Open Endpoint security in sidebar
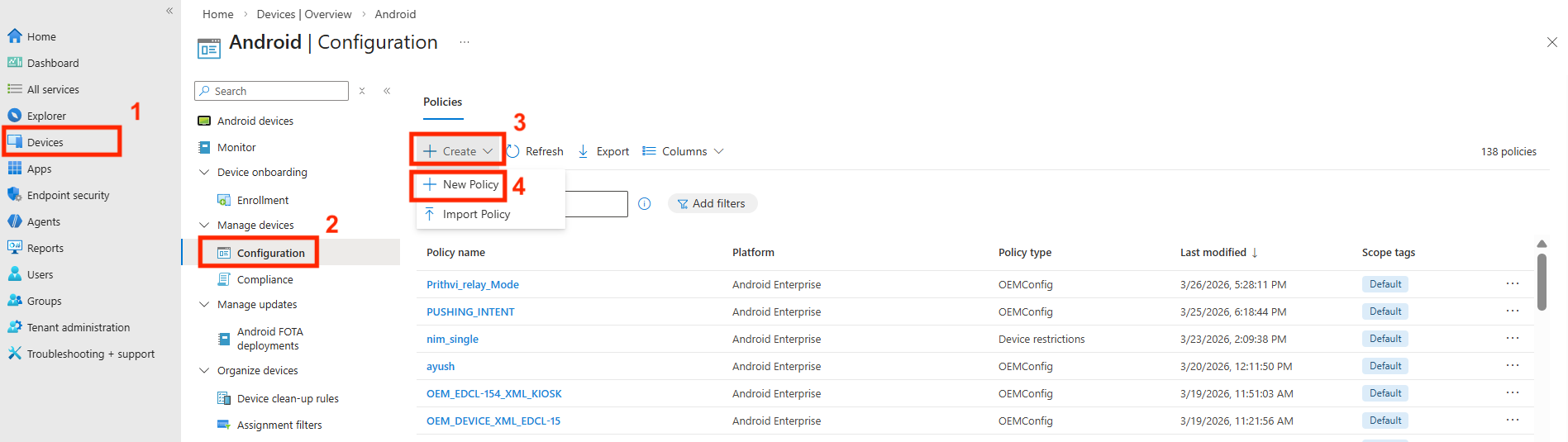The width and height of the screenshot is (1568, 442). 68,195
